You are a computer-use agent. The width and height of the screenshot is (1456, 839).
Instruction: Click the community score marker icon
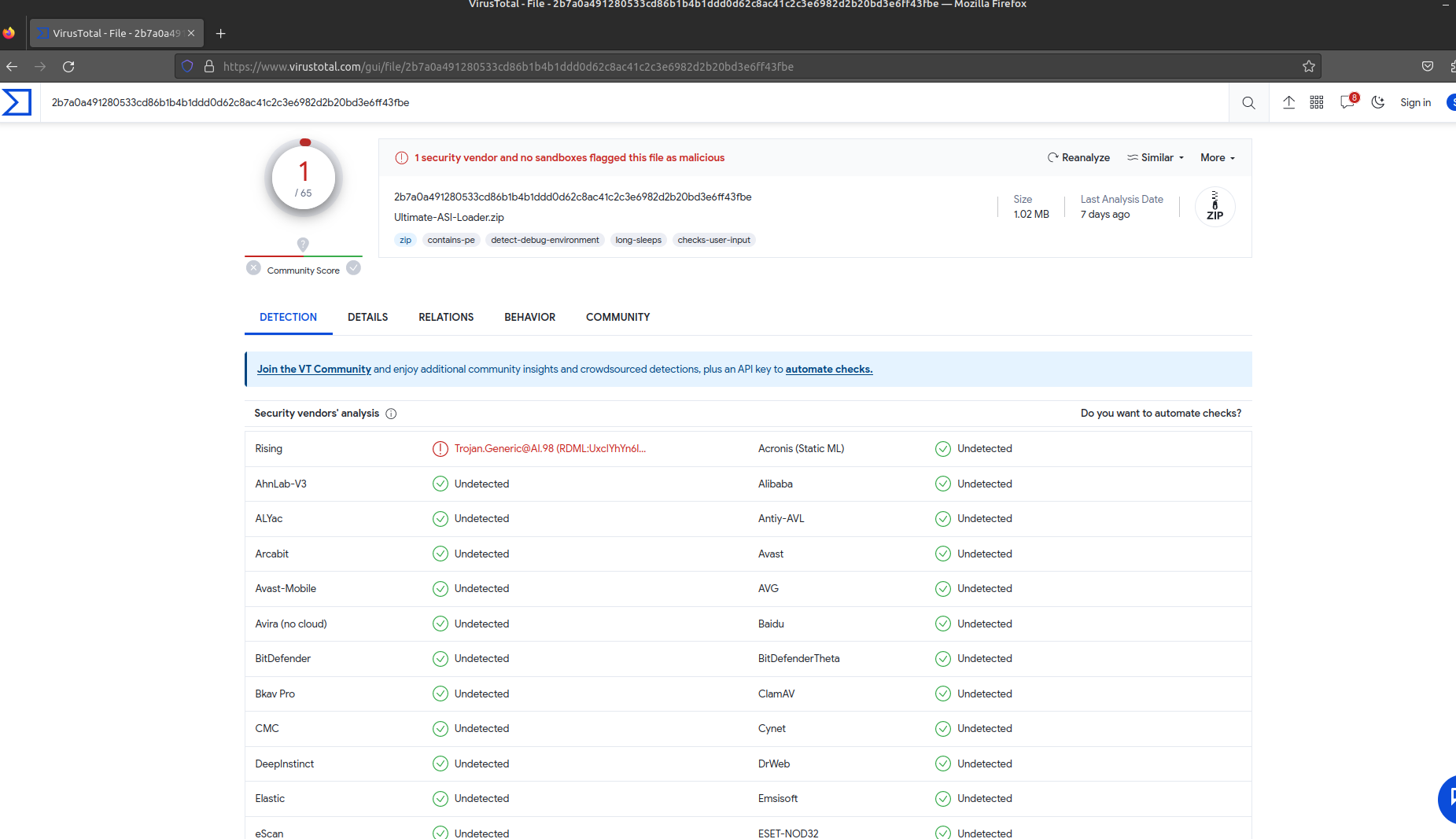(x=303, y=245)
